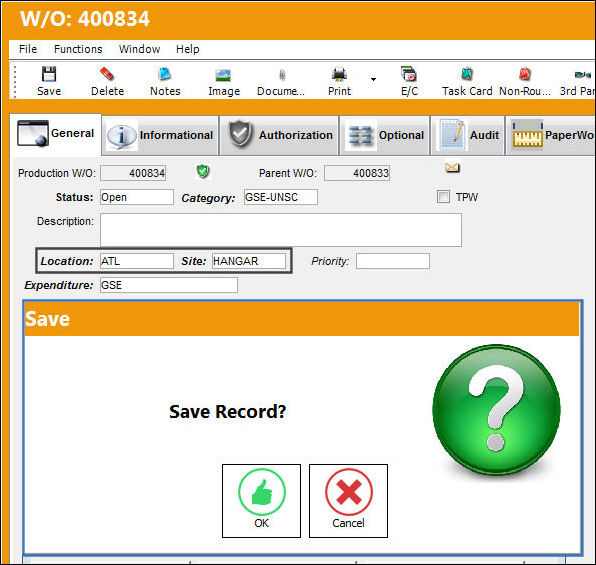Click the Status field showing Open

click(137, 197)
